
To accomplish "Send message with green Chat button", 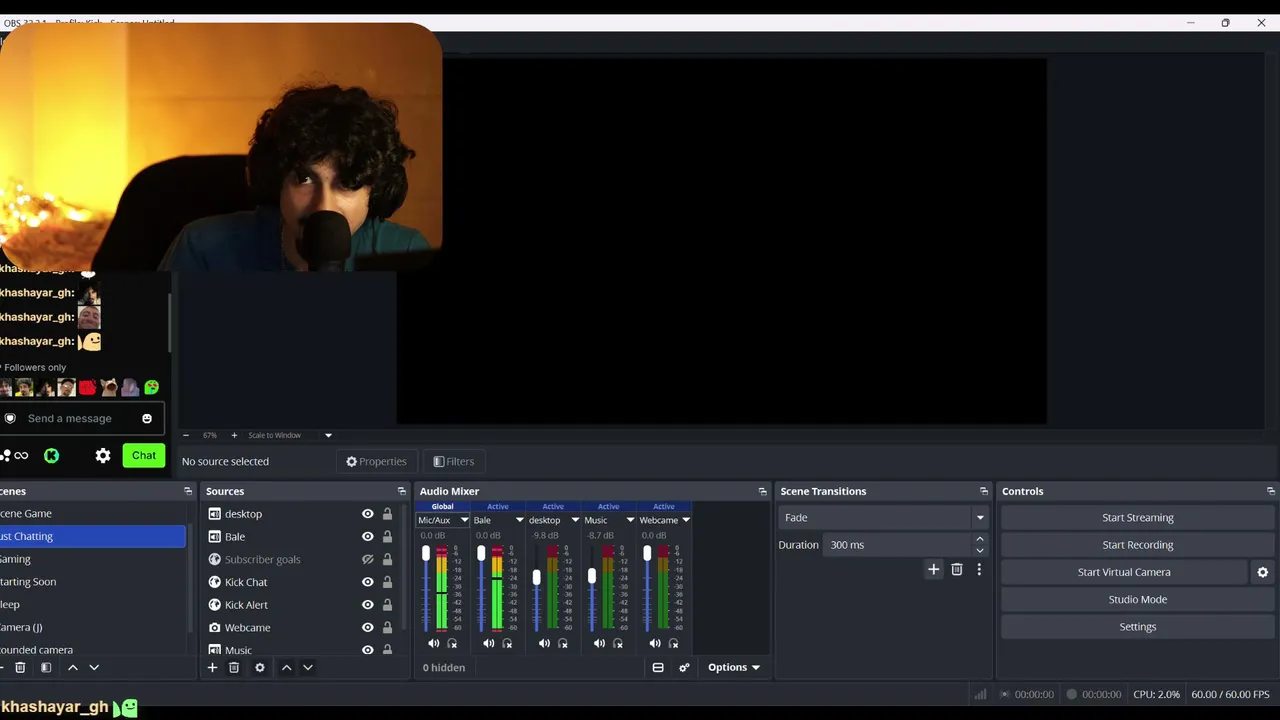I will 144,455.
